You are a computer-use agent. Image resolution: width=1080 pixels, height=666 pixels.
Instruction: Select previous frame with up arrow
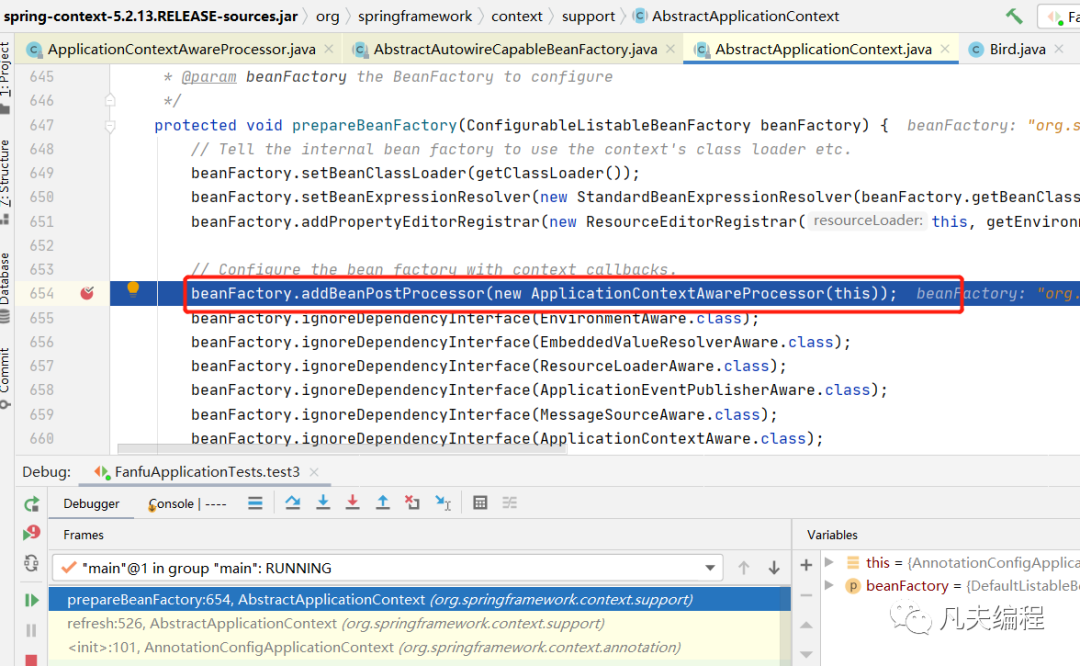(x=744, y=568)
